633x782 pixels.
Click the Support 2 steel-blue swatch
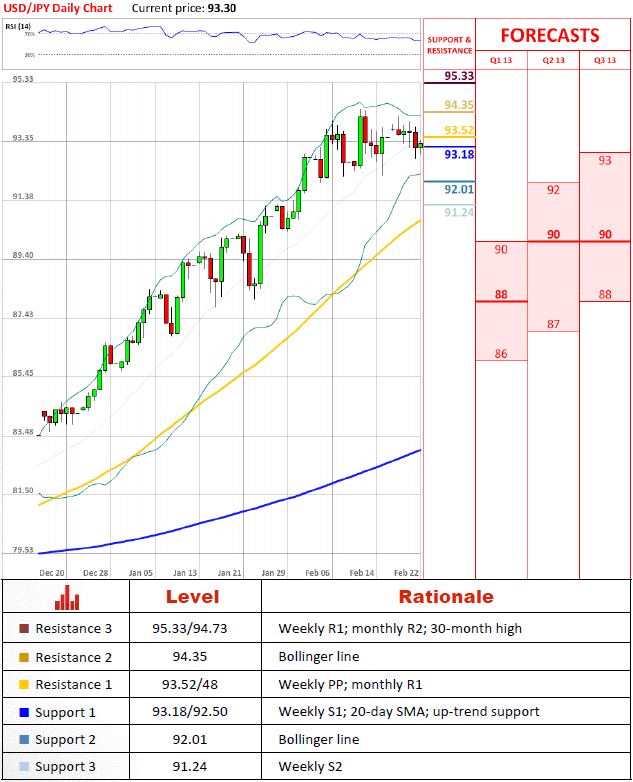pos(24,739)
